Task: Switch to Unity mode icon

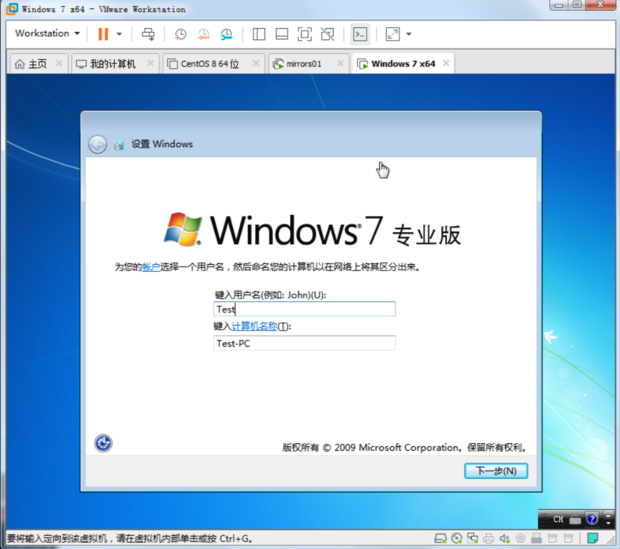Action: [x=327, y=34]
